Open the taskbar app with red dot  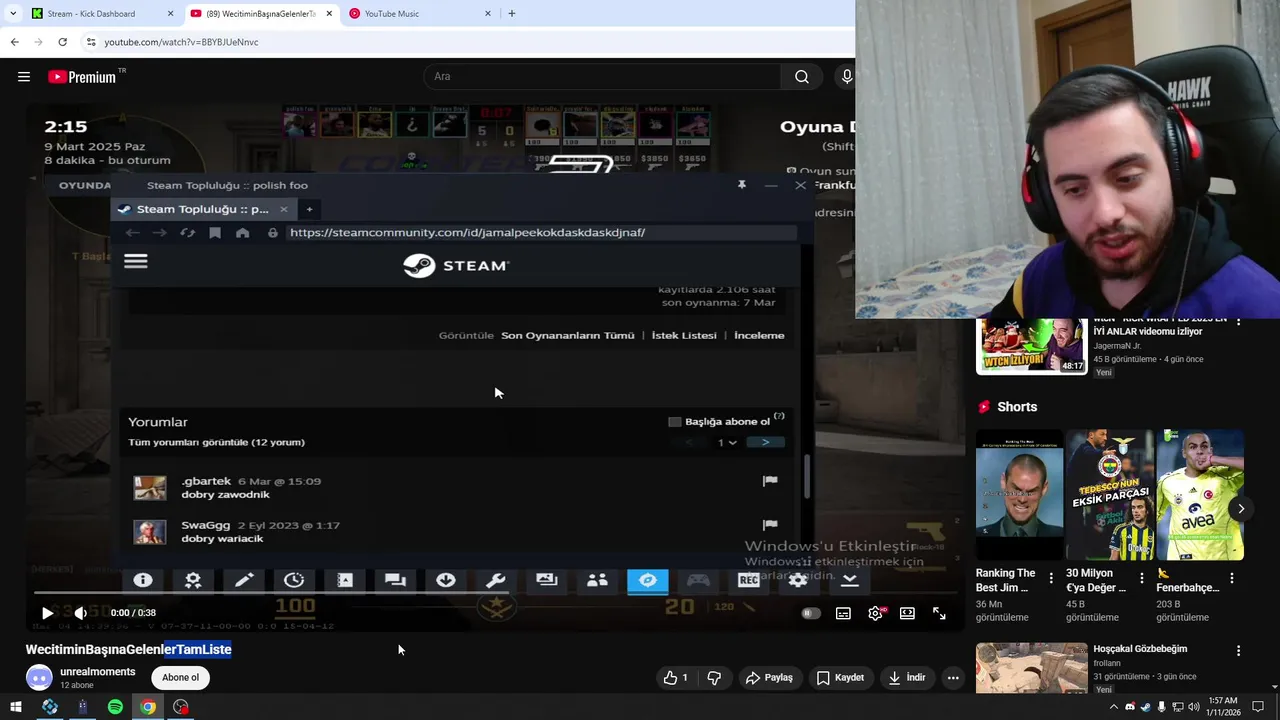pos(181,707)
